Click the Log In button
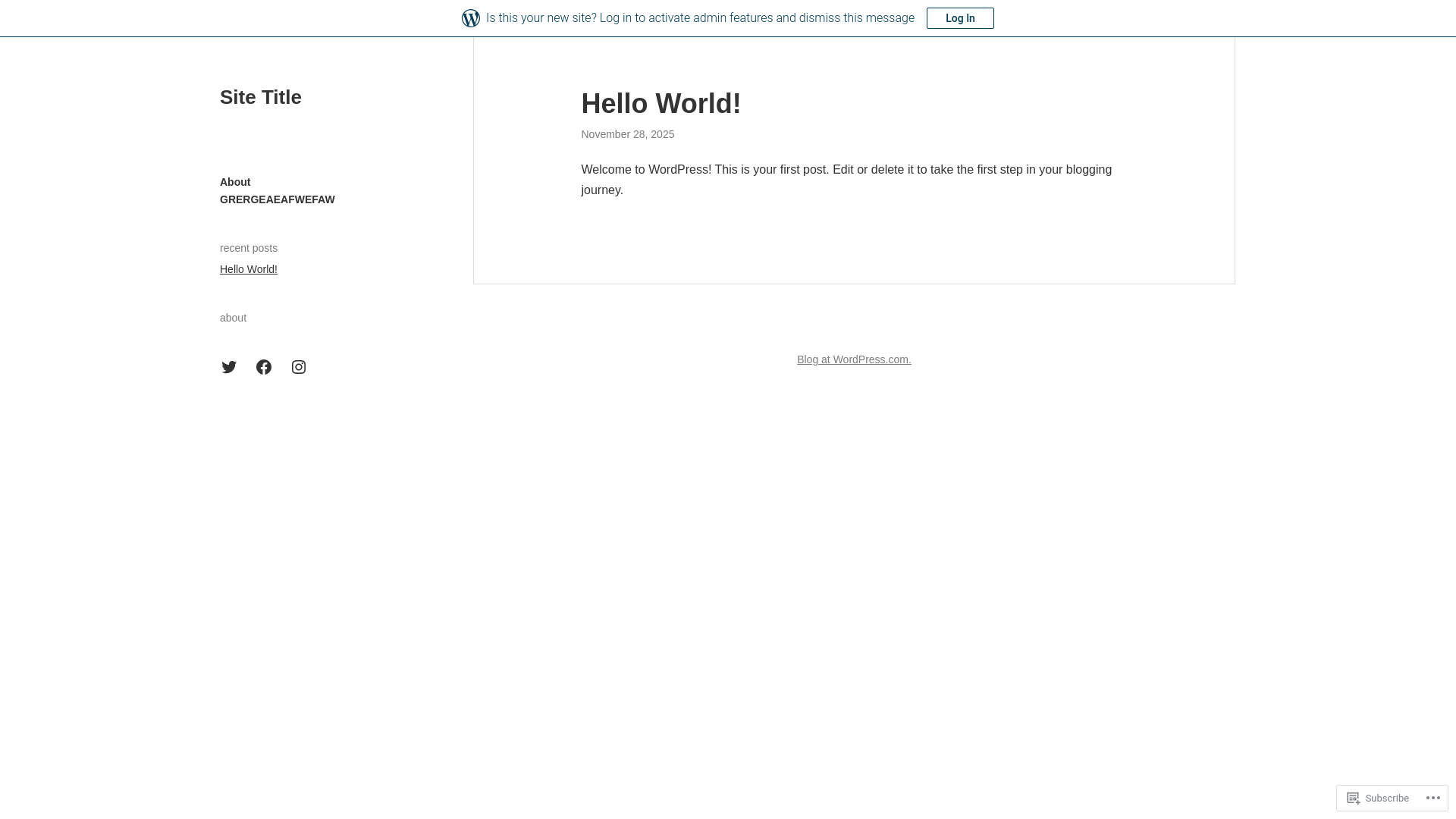The image size is (1456, 819). (x=960, y=18)
